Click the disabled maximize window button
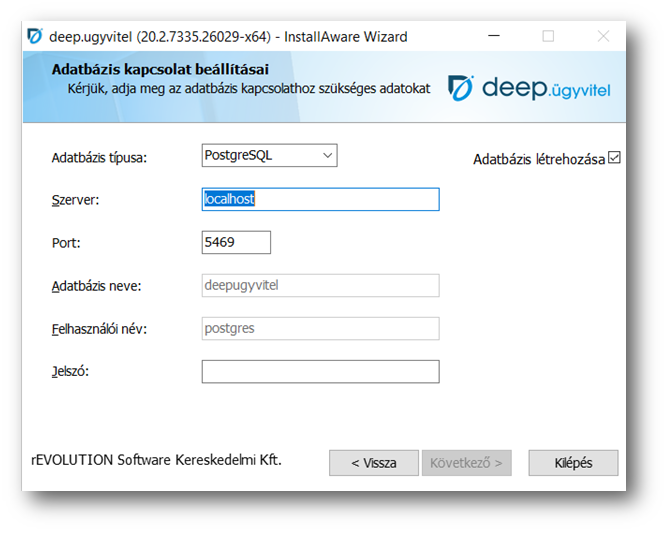Screen dimensions: 668x533 tap(548, 37)
